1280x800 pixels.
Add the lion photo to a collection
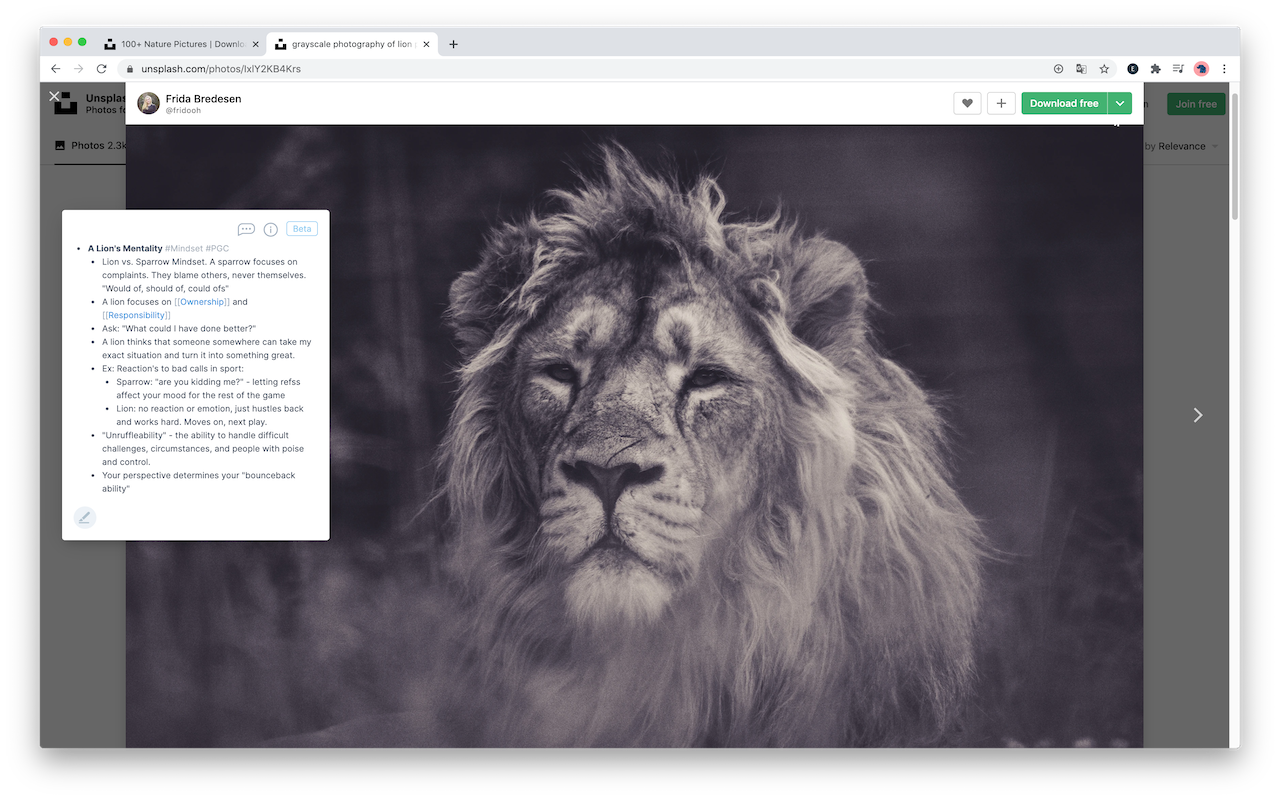click(1001, 103)
